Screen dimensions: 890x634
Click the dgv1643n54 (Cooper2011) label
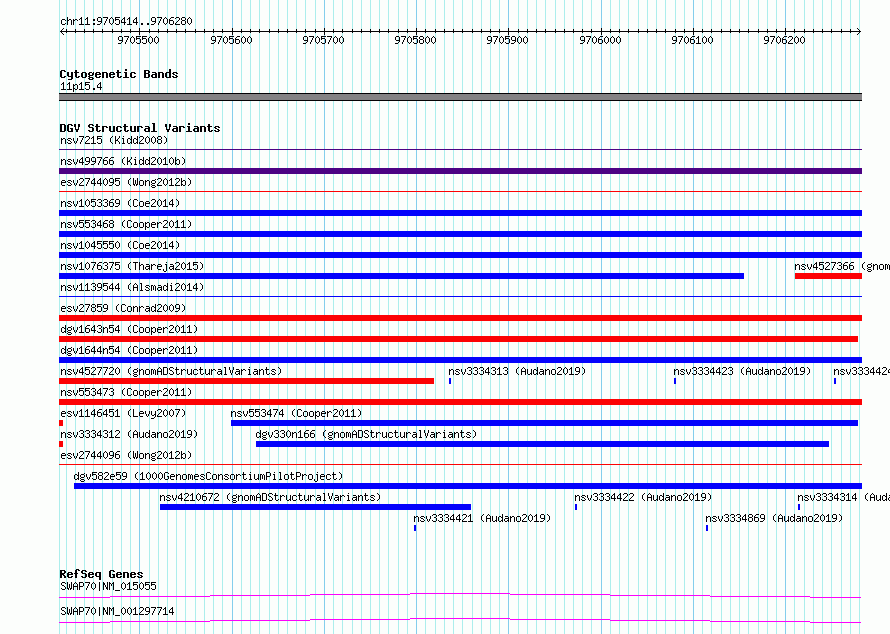click(129, 329)
